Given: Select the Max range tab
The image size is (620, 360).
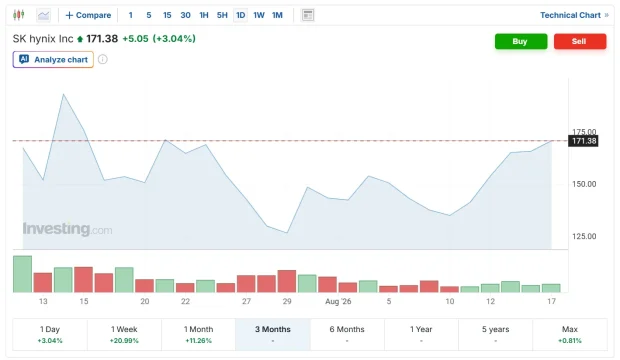Looking at the screenshot, I should coord(570,334).
